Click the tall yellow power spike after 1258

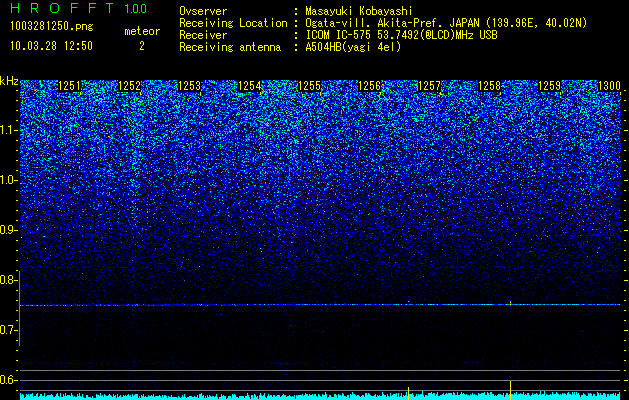click(510, 390)
